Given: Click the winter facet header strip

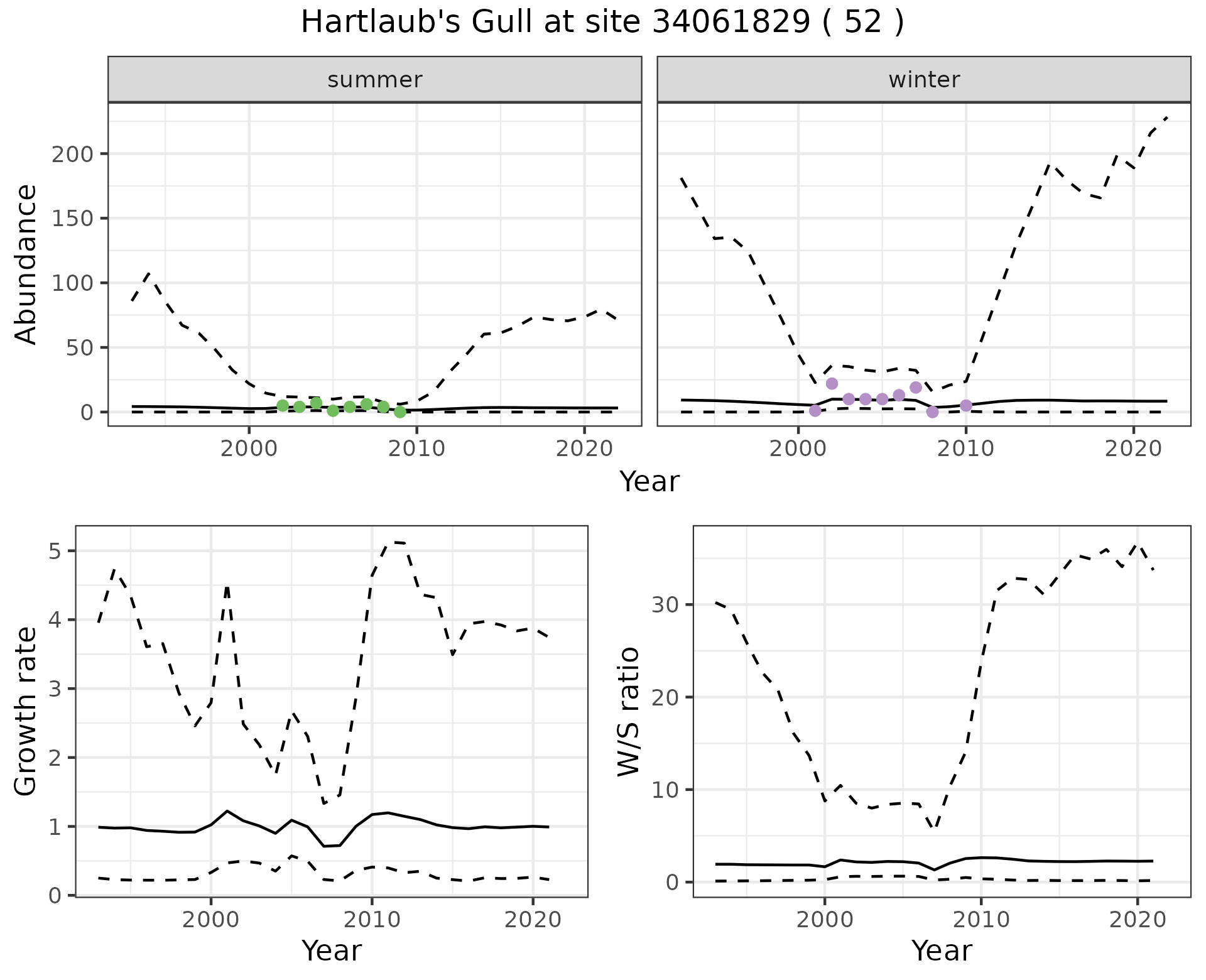Looking at the screenshot, I should [923, 80].
